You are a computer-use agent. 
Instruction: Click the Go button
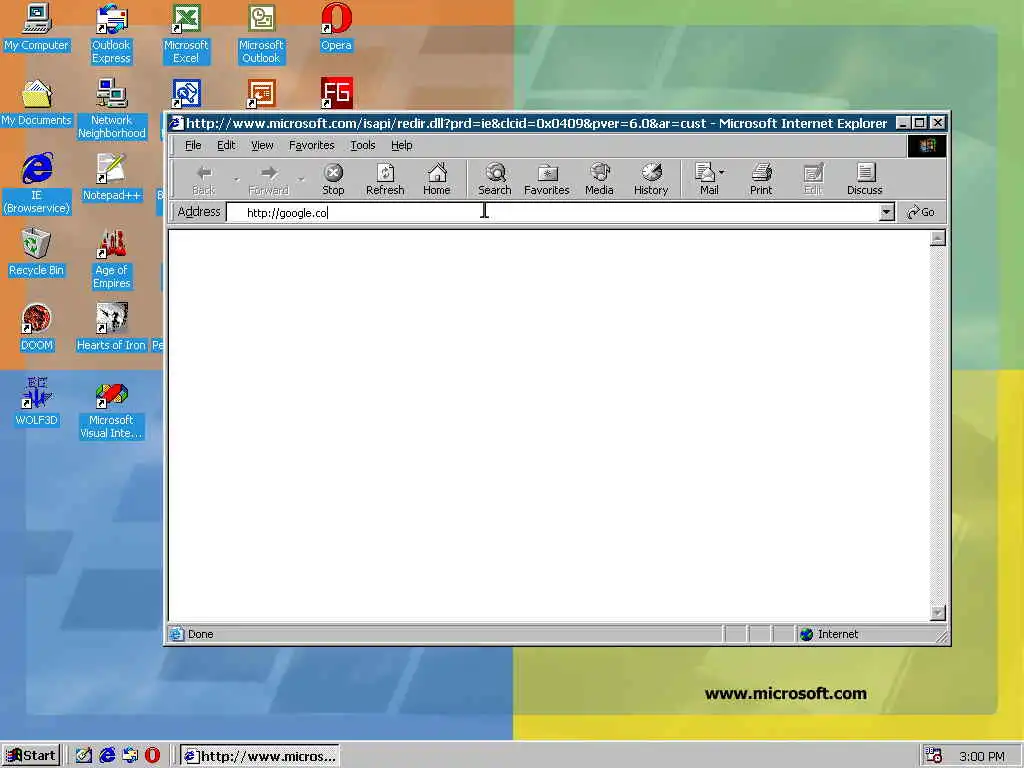click(x=921, y=212)
